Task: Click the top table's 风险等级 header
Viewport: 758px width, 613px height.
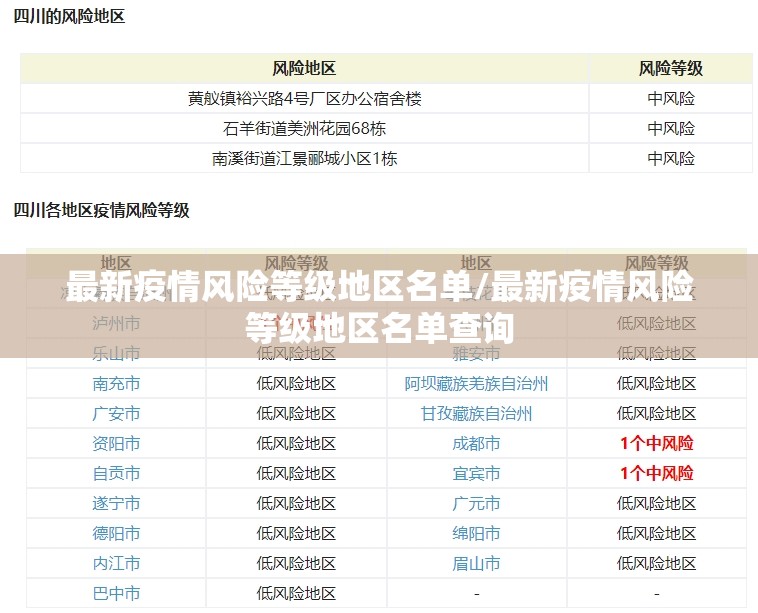Action: click(671, 68)
